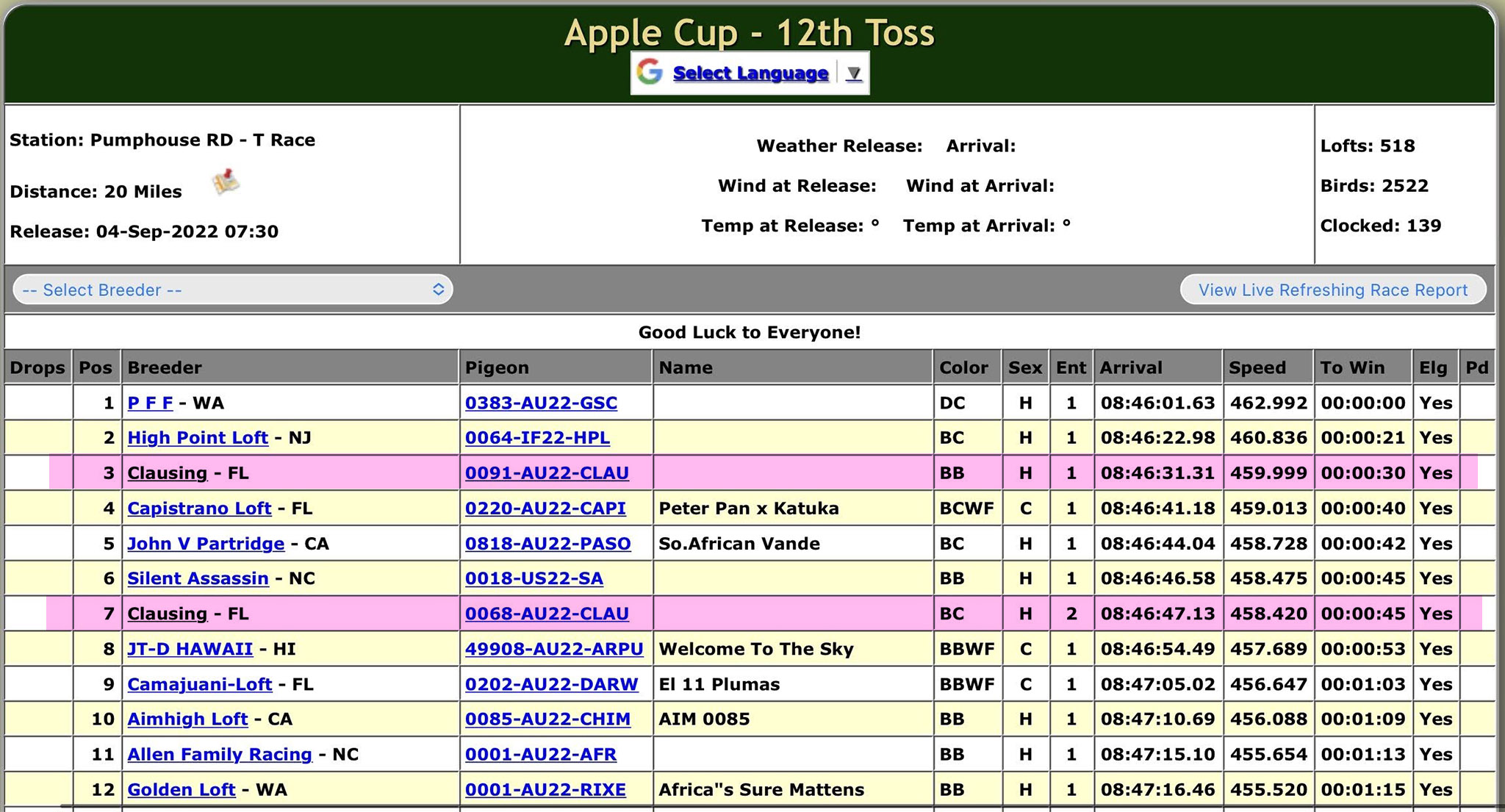This screenshot has width=1505, height=812.
Task: Click Silent Assassin breeder link
Action: tap(198, 579)
